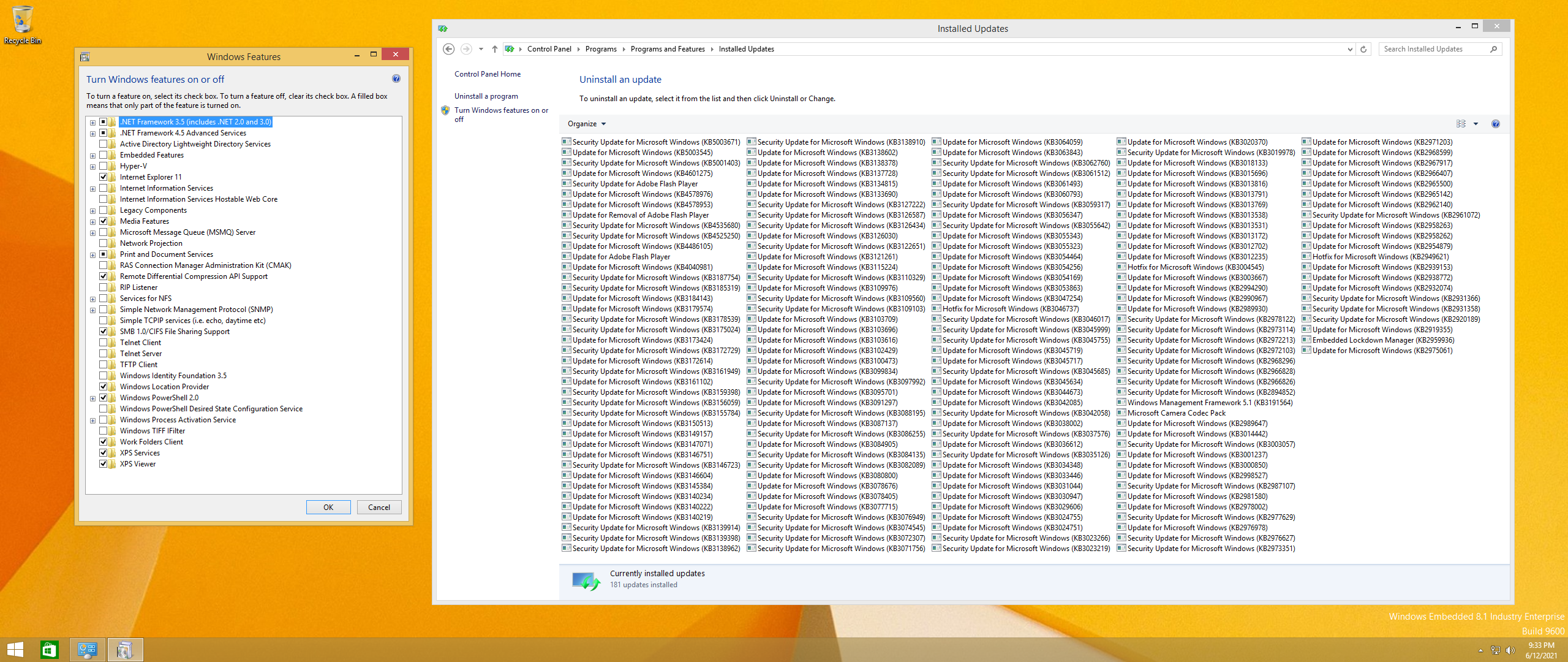Uncheck Work Folders Client checkbox
Viewport: 1568px width, 662px height.
[104, 442]
